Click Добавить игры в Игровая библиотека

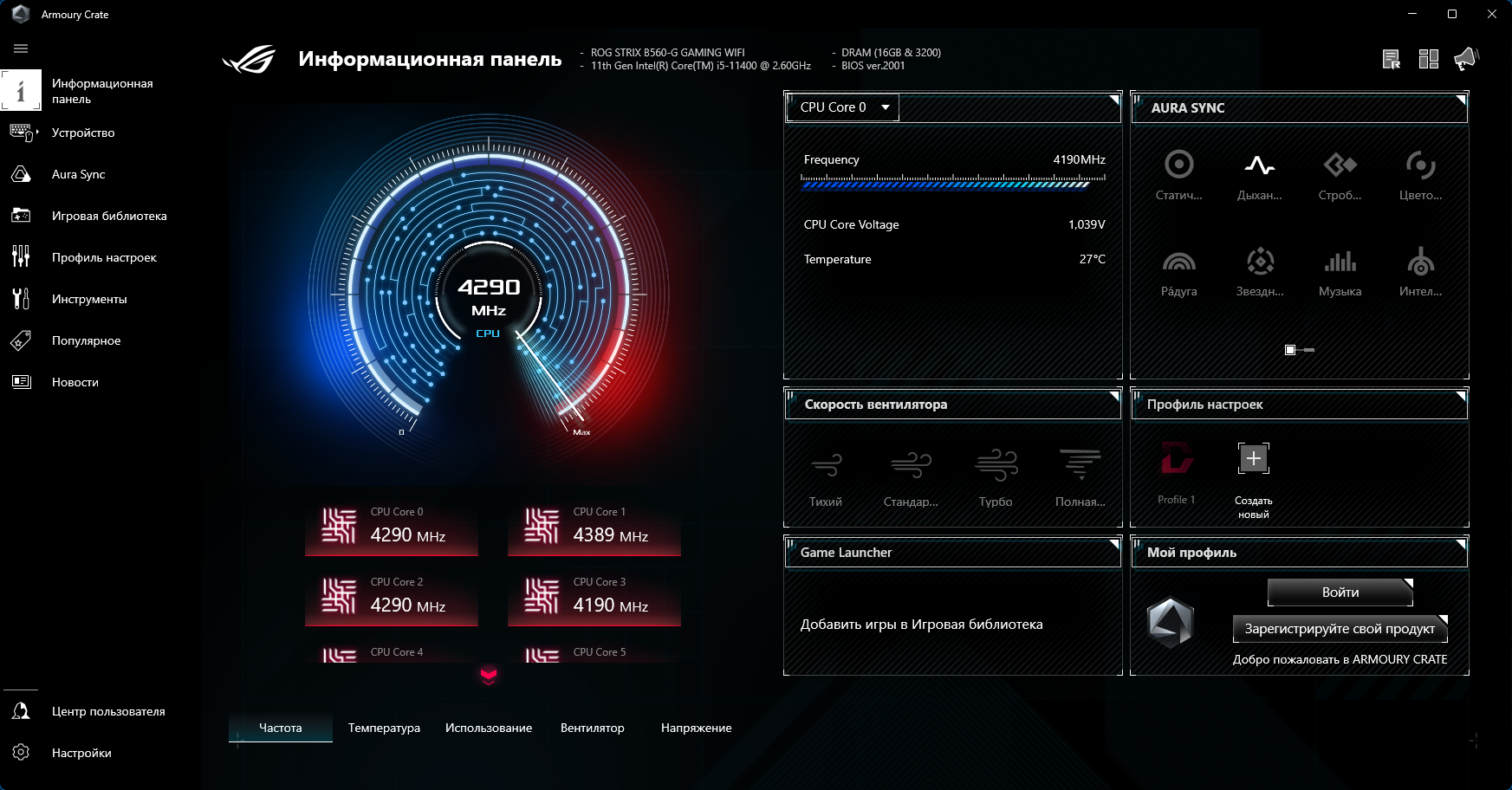[922, 625]
